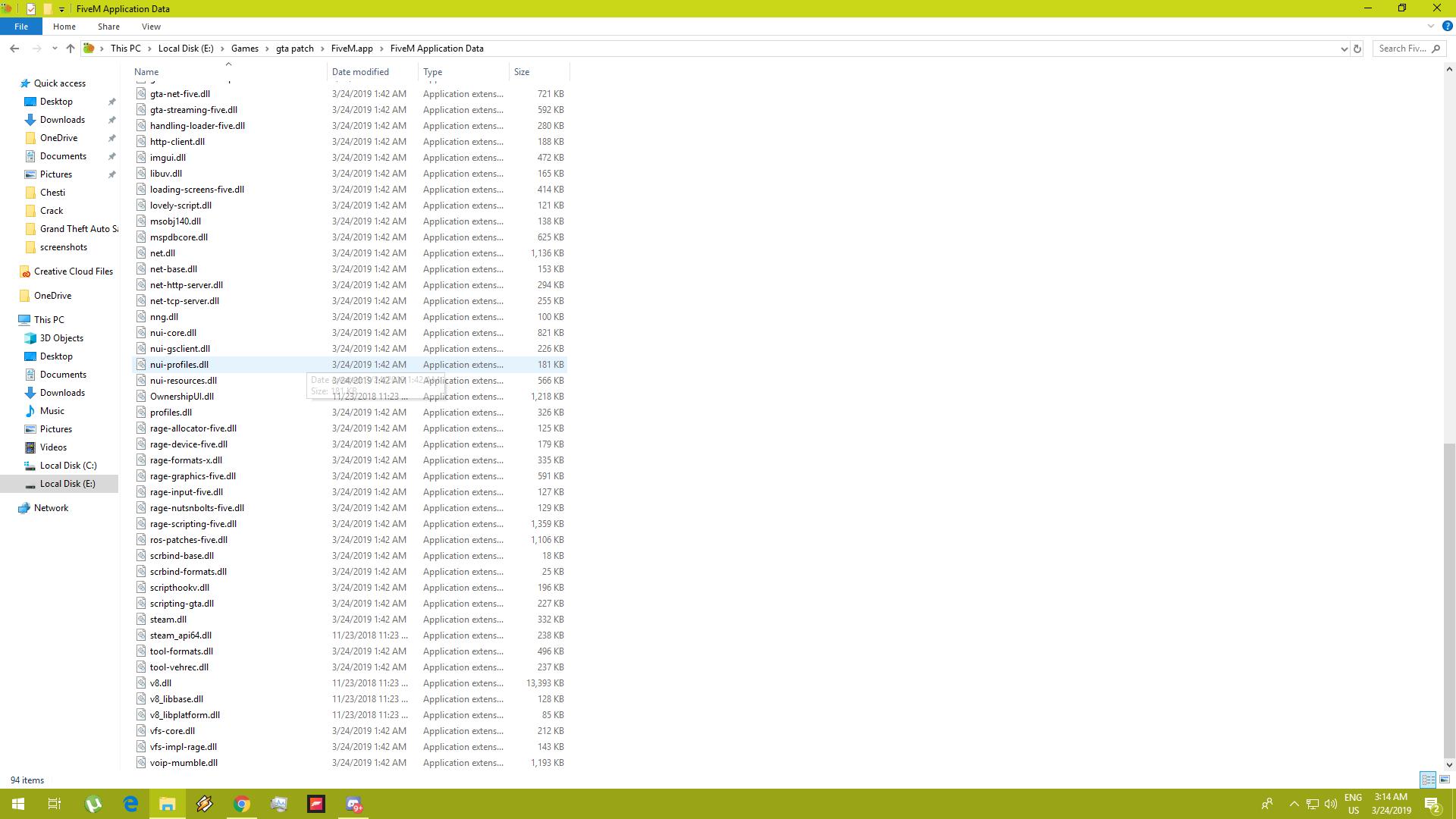1456x819 pixels.
Task: Select rage-scripting-five.dll file icon
Action: [141, 524]
